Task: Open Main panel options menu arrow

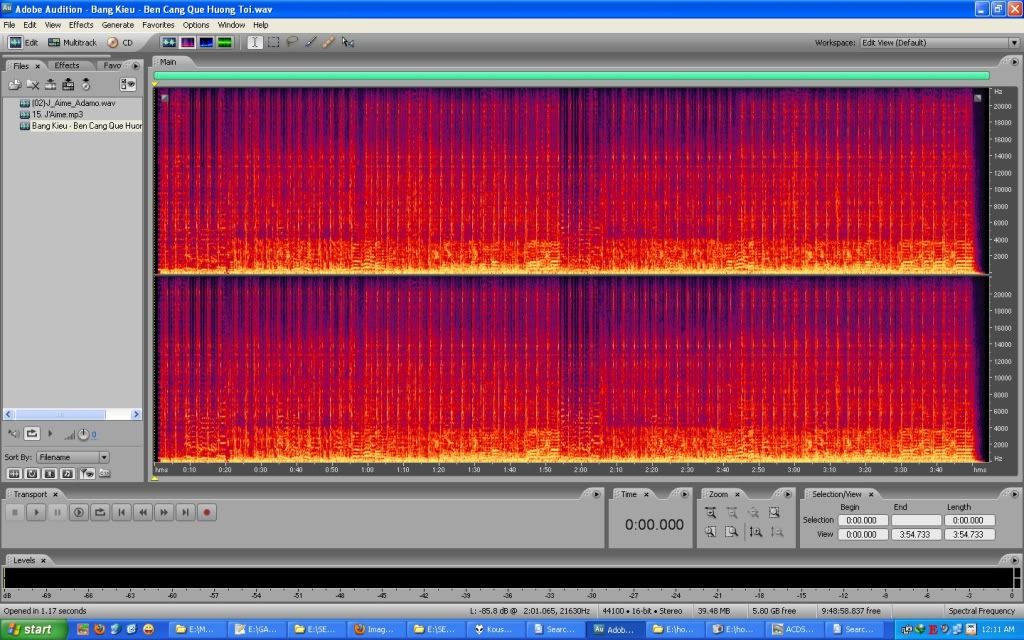Action: (1014, 62)
